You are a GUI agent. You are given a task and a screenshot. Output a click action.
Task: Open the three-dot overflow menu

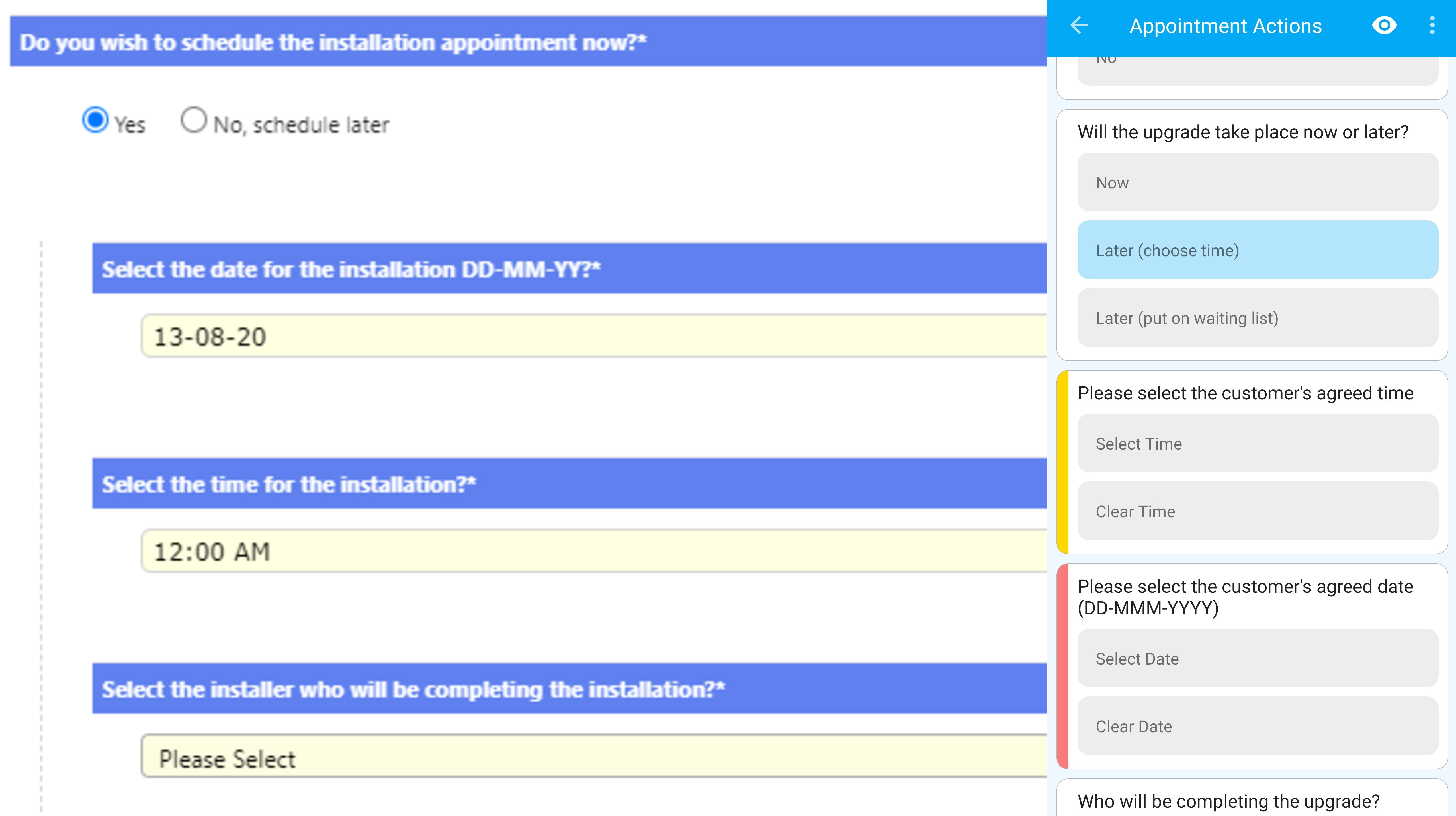[1432, 25]
